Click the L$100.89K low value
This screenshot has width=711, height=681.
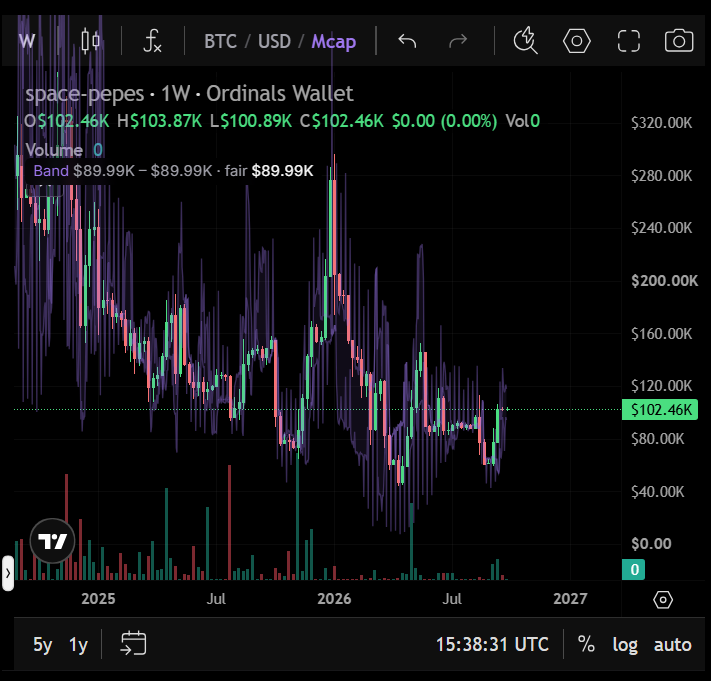(251, 121)
